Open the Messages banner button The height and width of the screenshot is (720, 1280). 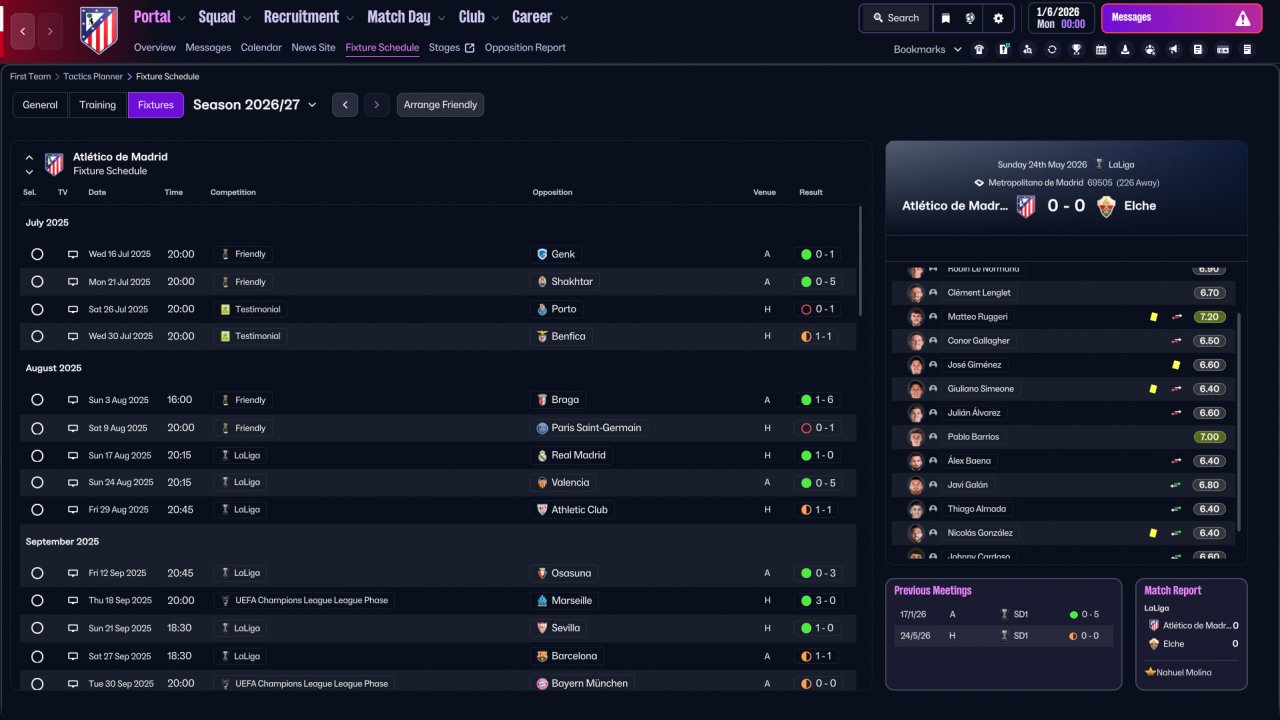point(1181,18)
